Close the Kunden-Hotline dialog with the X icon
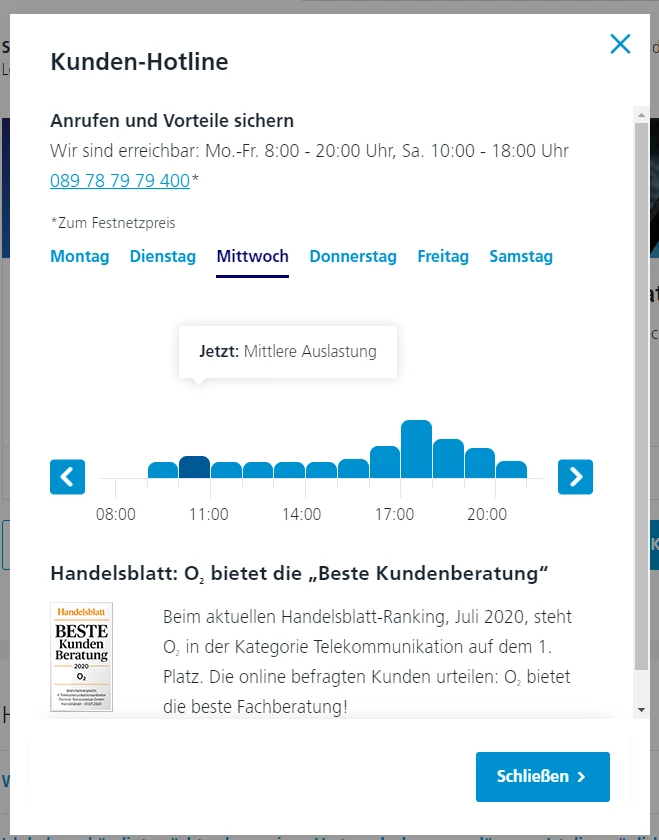Screen dimensions: 659x840 pyautogui.click(x=620, y=44)
